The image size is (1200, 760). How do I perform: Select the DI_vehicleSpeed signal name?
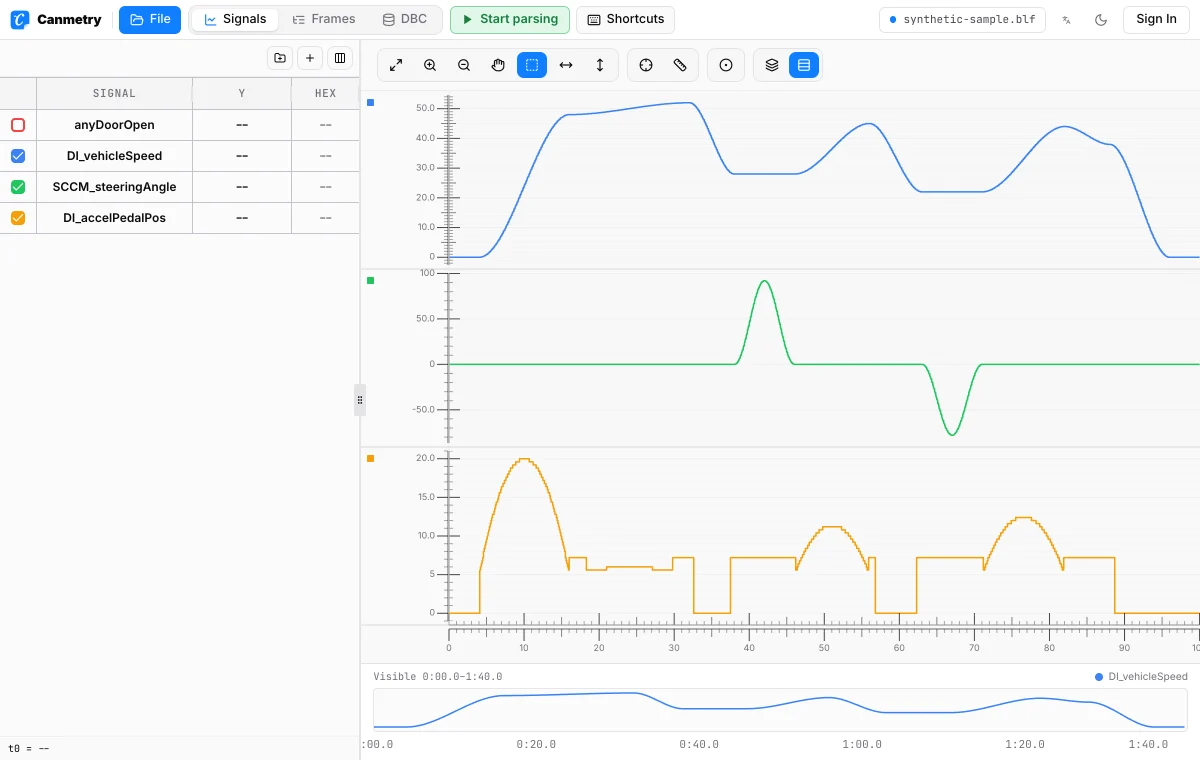114,156
